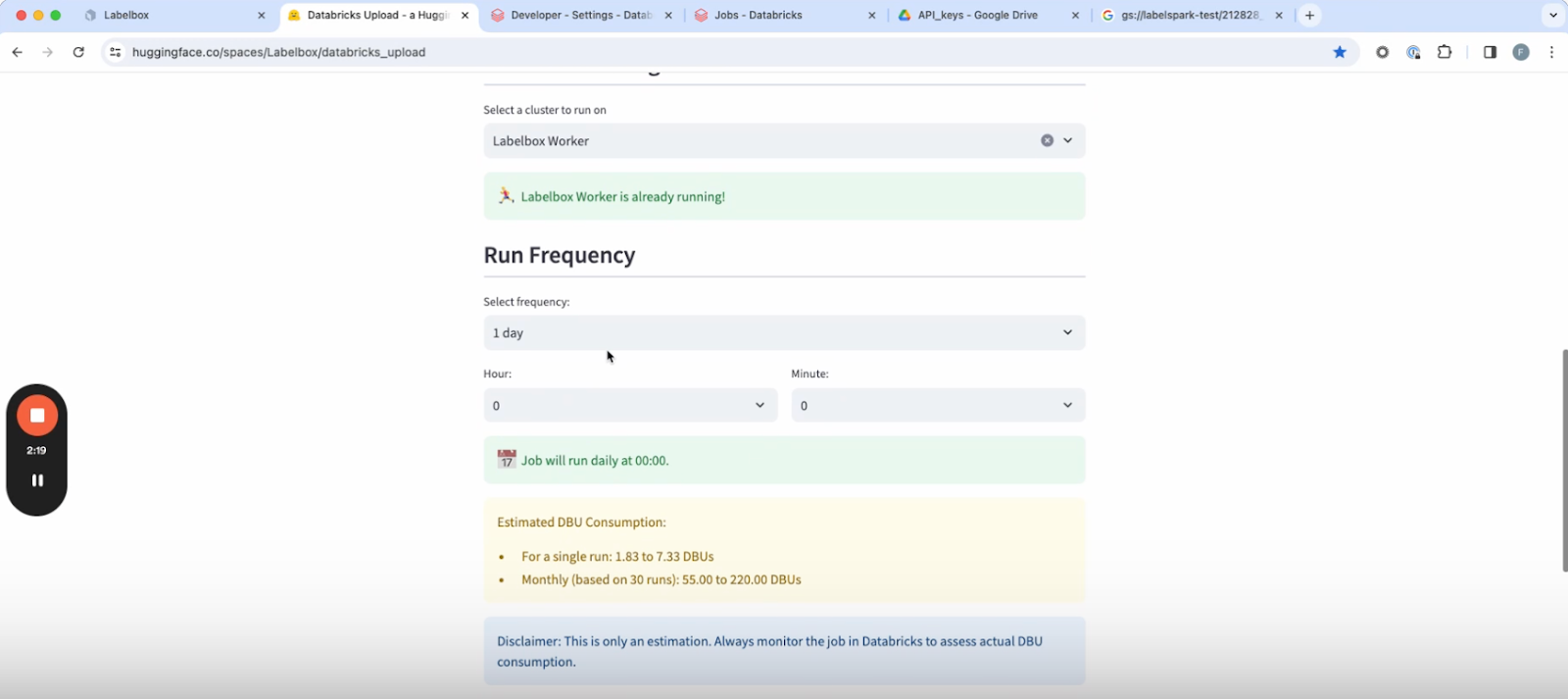The height and width of the screenshot is (699, 1568).
Task: Open the Minute dropdown
Action: coord(938,405)
